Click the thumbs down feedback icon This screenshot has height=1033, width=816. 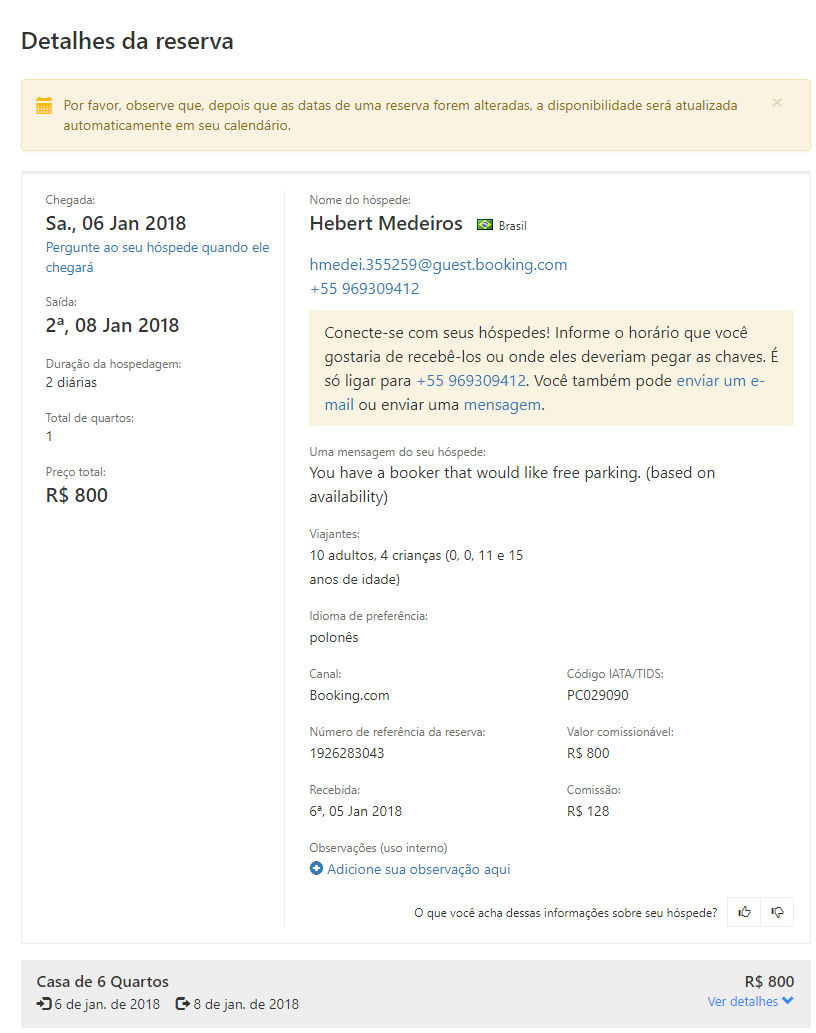pos(777,912)
